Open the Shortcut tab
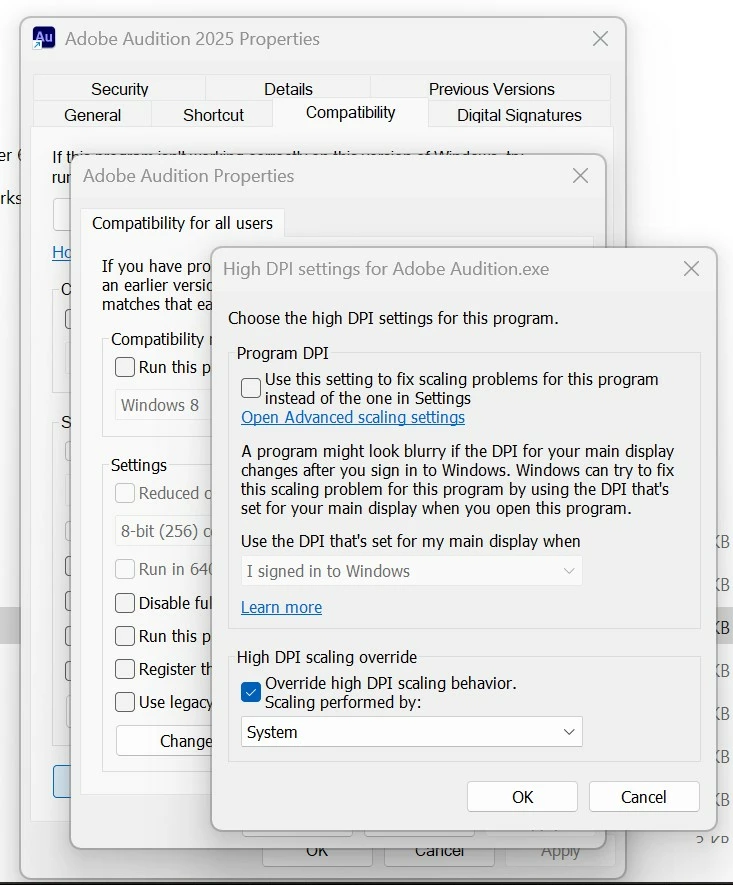The image size is (733, 885). click(213, 115)
